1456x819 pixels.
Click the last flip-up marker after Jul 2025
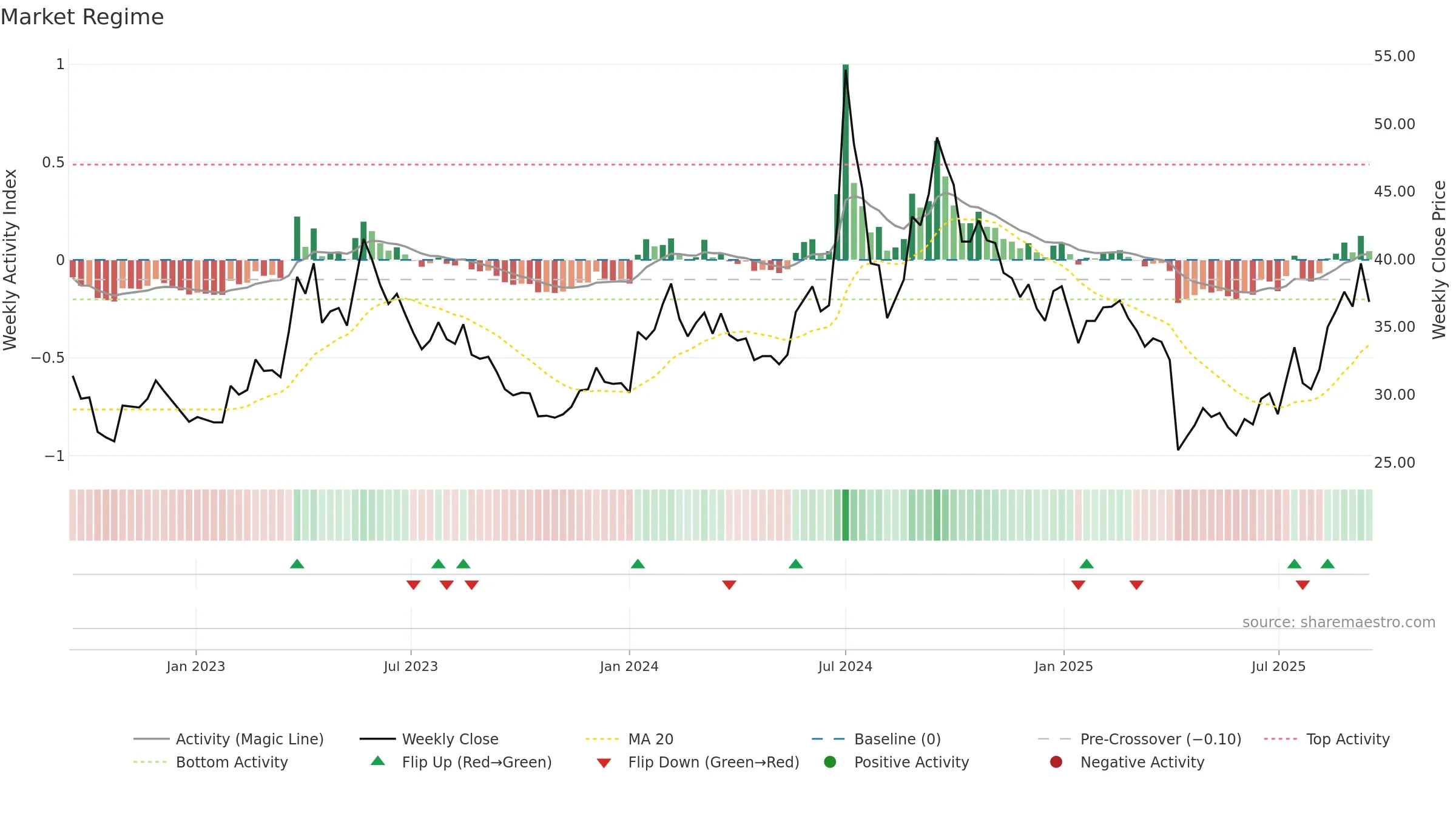(1327, 564)
